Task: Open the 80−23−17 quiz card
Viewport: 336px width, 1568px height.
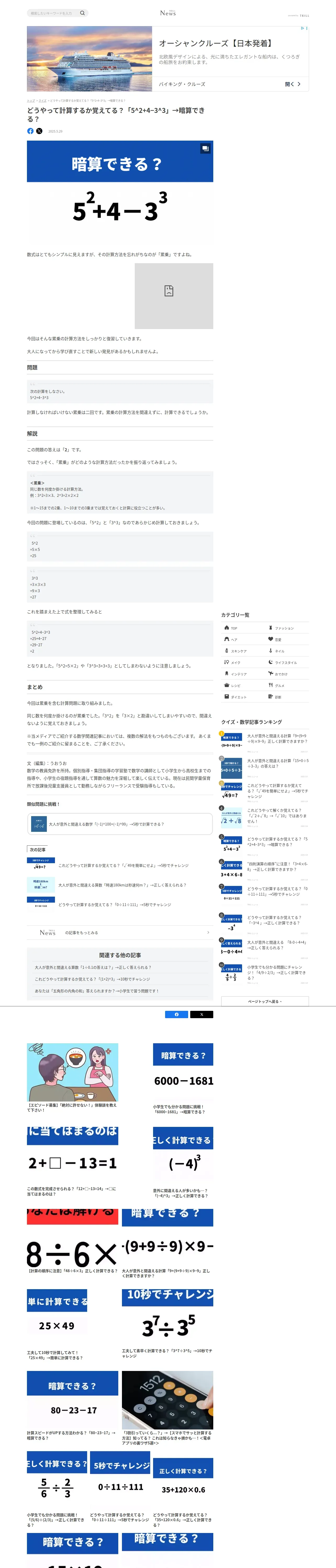Action: pos(72,1405)
